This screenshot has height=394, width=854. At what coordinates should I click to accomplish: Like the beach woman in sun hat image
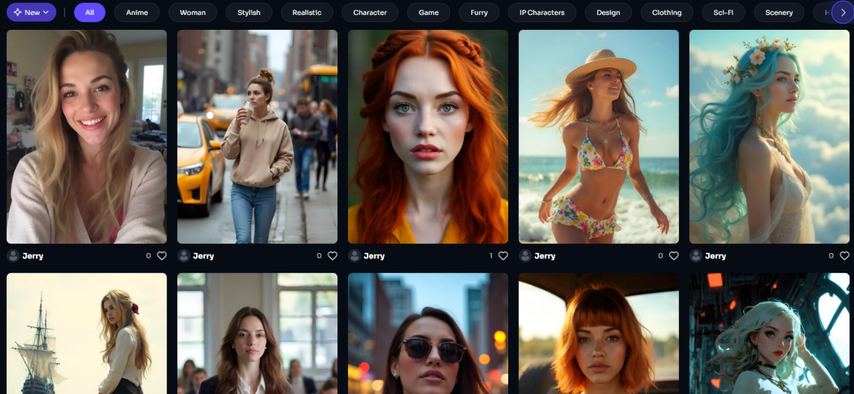(674, 256)
